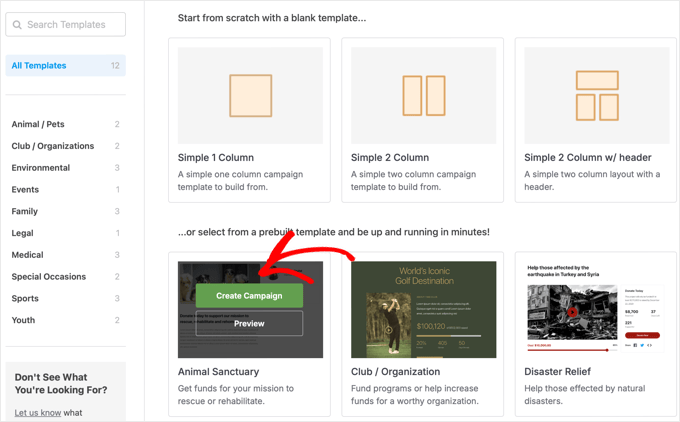Viewport: 680px width, 422px height.
Task: Choose Simple 1 Column layout icon
Action: 250,96
